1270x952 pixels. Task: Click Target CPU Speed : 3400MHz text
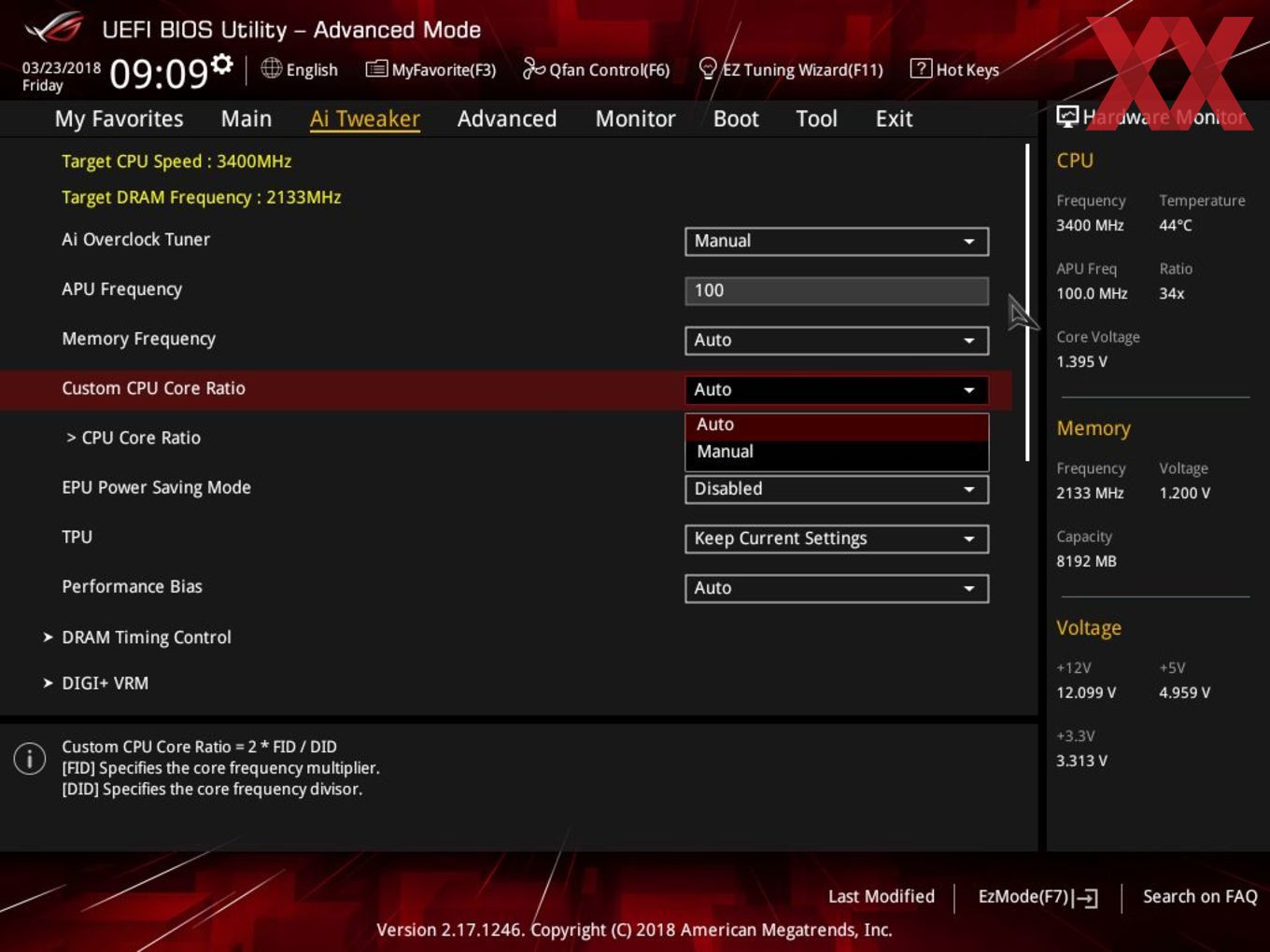(176, 161)
